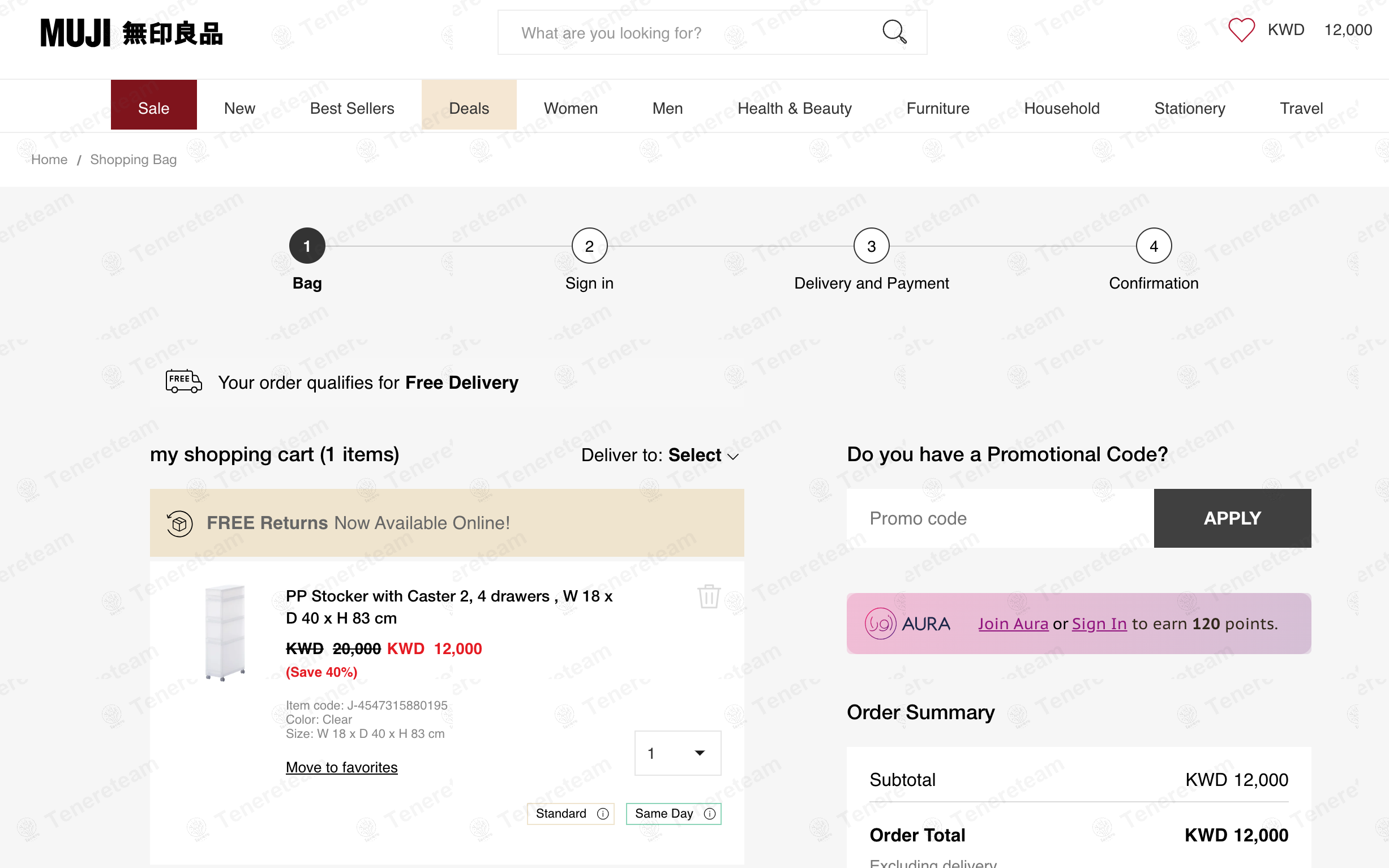Viewport: 1389px width, 868px height.
Task: Click step 4 Confirmation circle
Action: coord(1154,246)
